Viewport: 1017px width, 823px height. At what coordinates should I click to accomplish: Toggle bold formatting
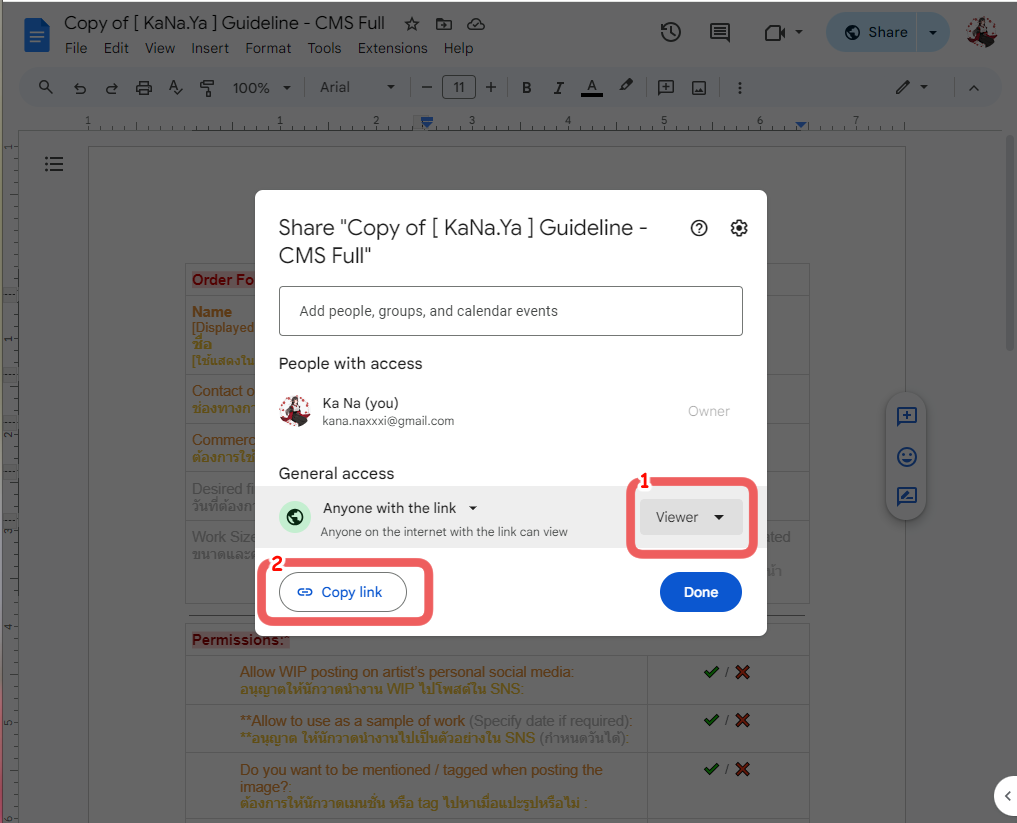[x=527, y=88]
